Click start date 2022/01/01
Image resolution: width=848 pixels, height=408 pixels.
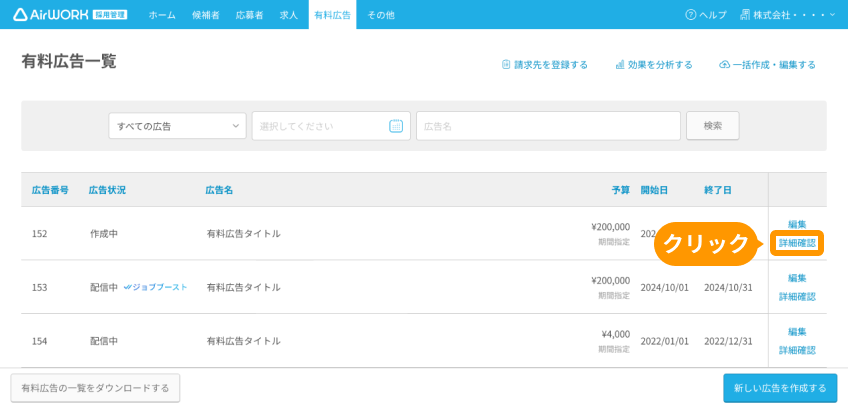coord(665,341)
